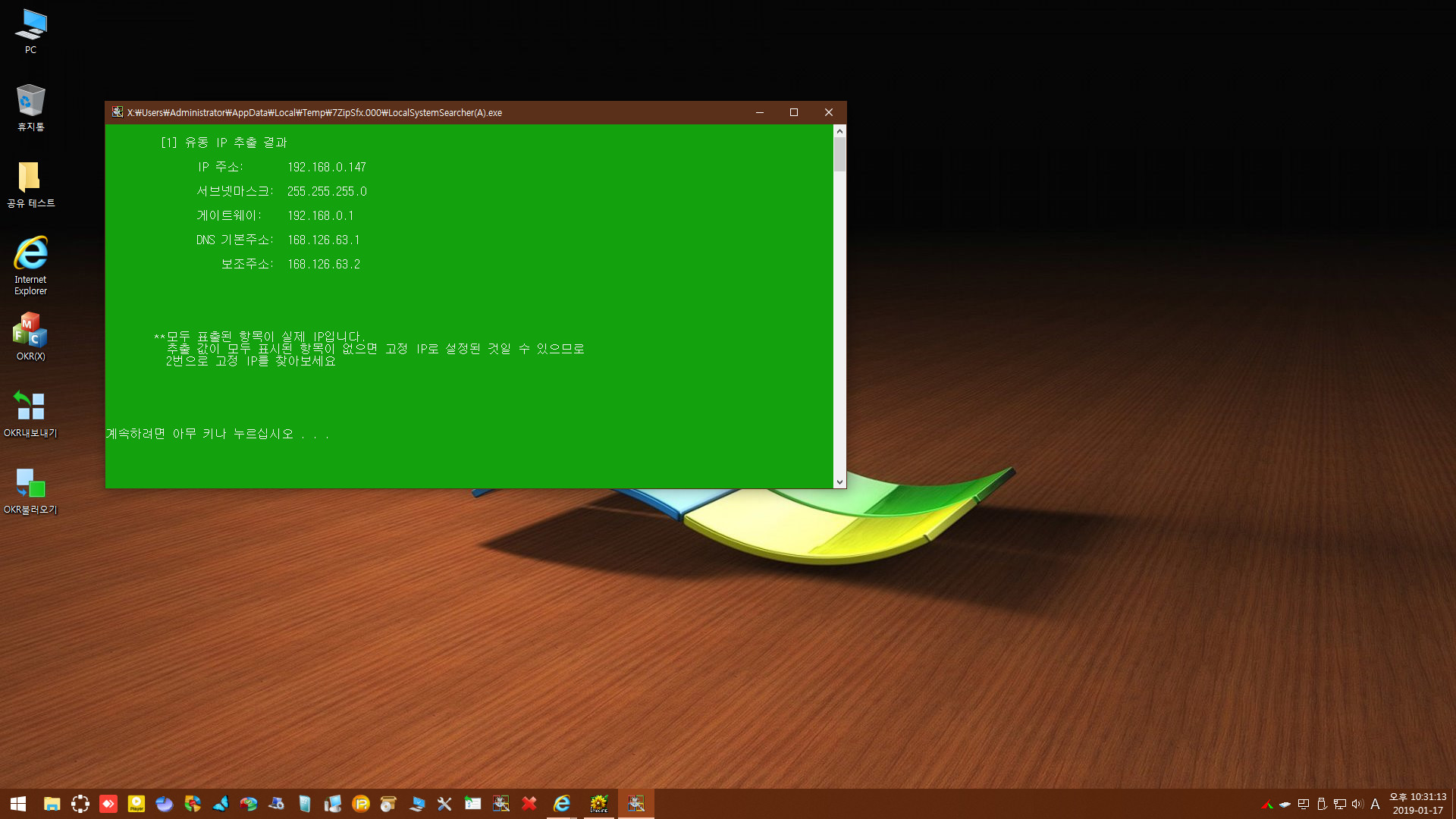Open the 휴지통 recycle bin icon
This screenshot has width=1456, height=819.
(30, 108)
